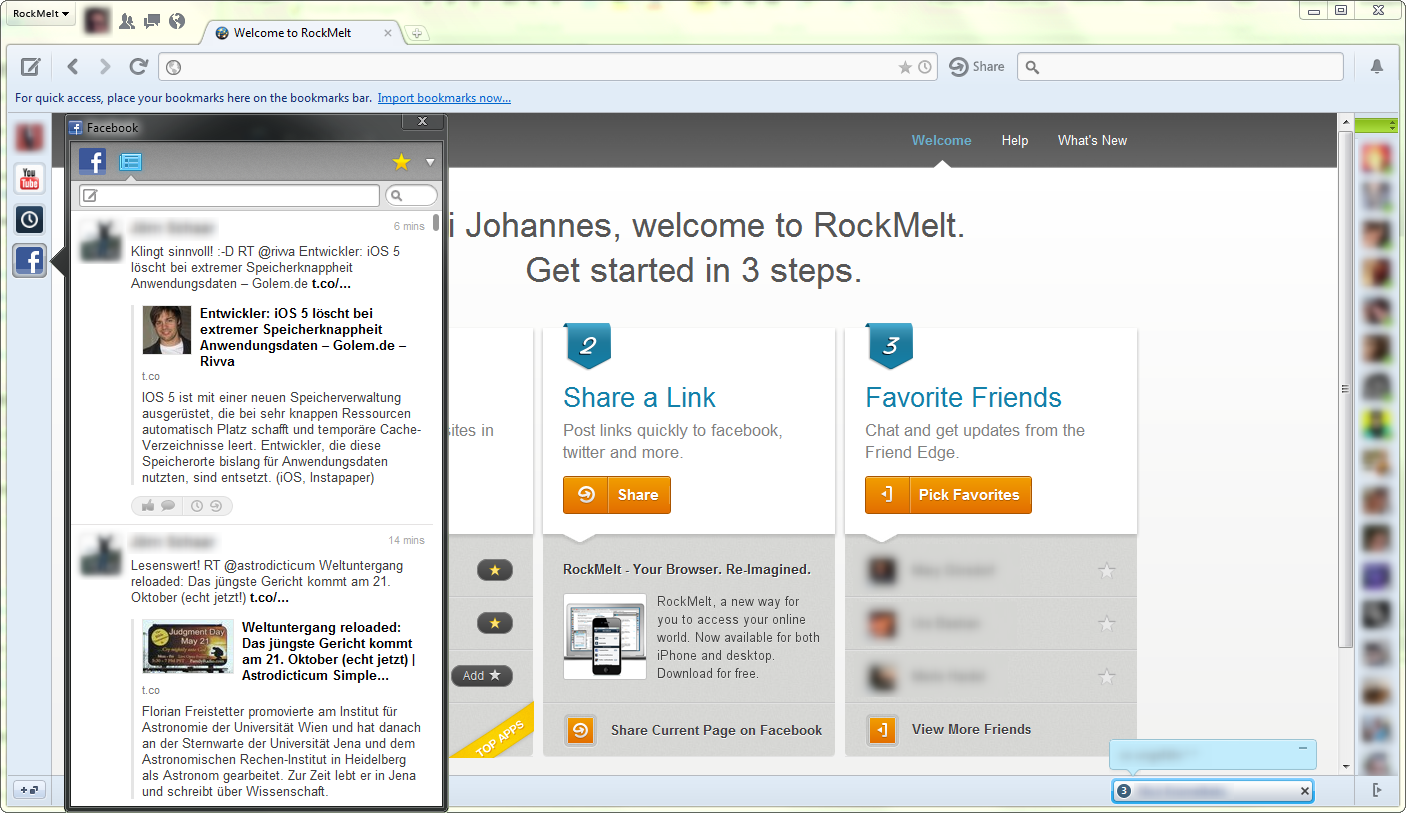
Task: Comment on the iOS 5 post
Action: (168, 506)
